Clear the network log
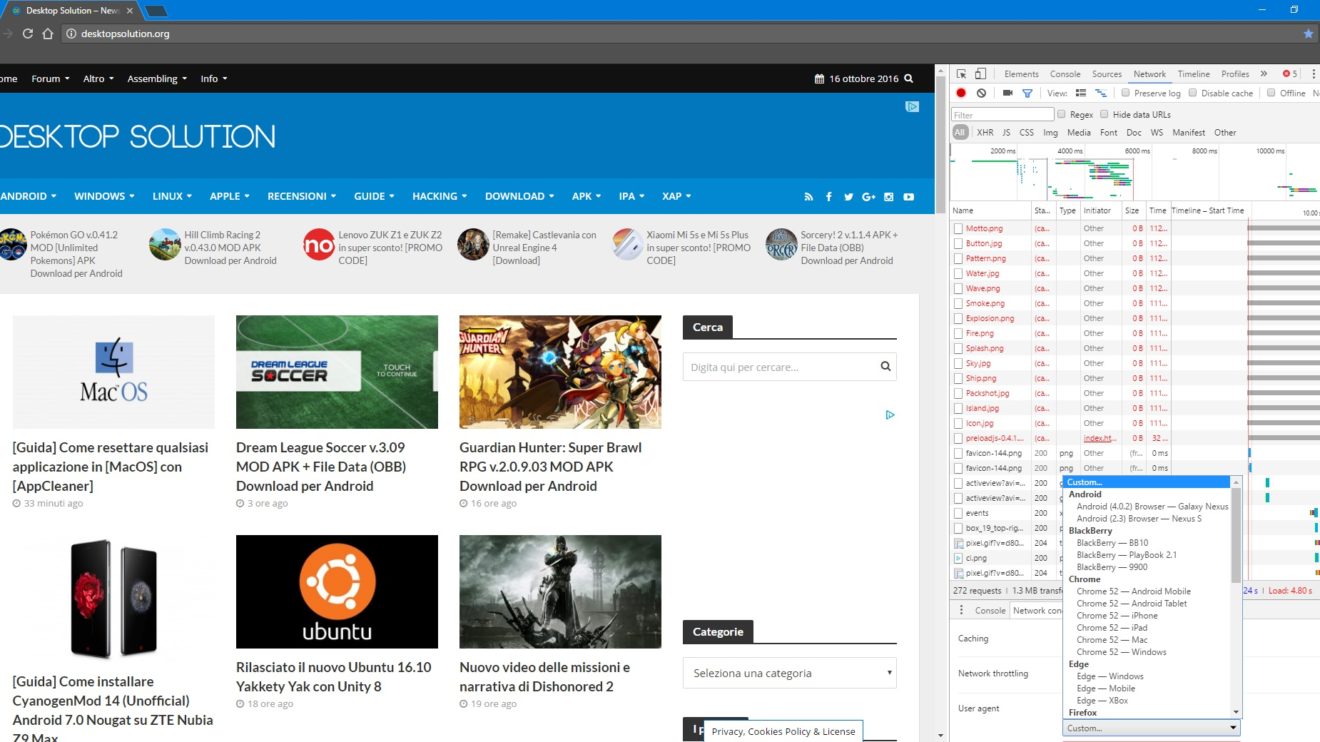 coord(981,93)
